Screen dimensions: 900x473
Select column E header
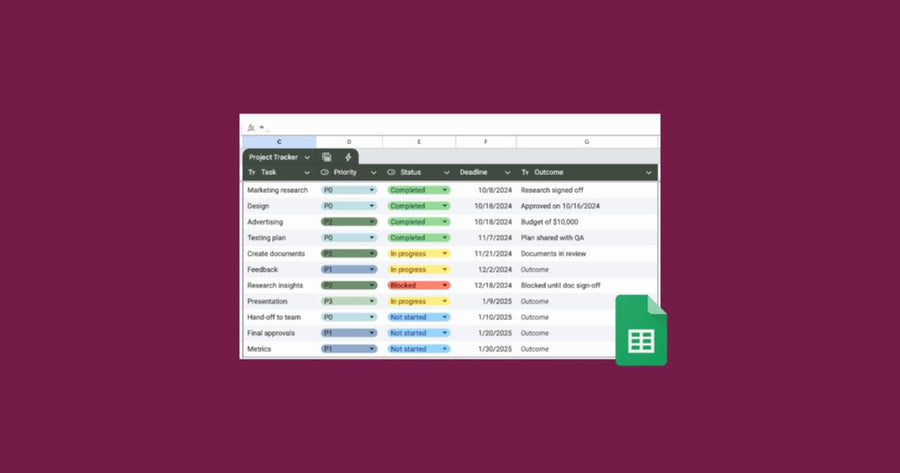[x=419, y=142]
